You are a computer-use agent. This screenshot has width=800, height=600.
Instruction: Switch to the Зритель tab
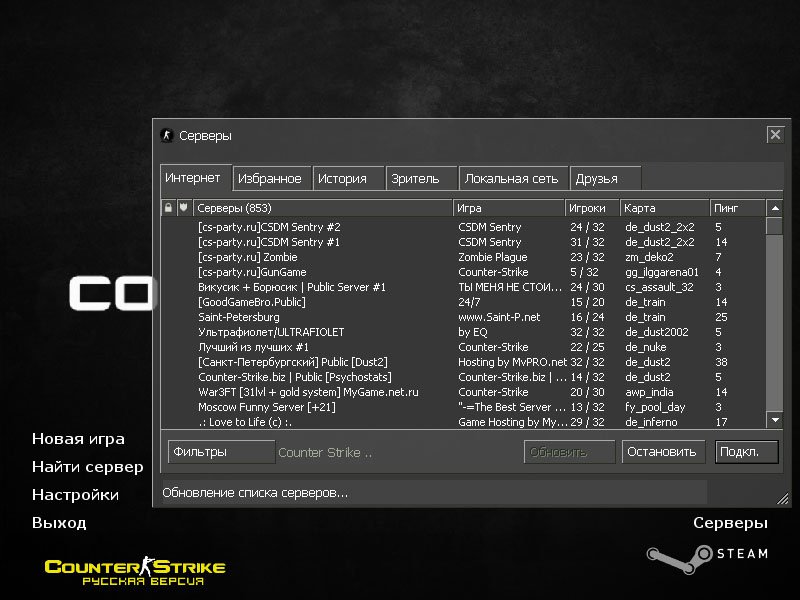(x=421, y=179)
